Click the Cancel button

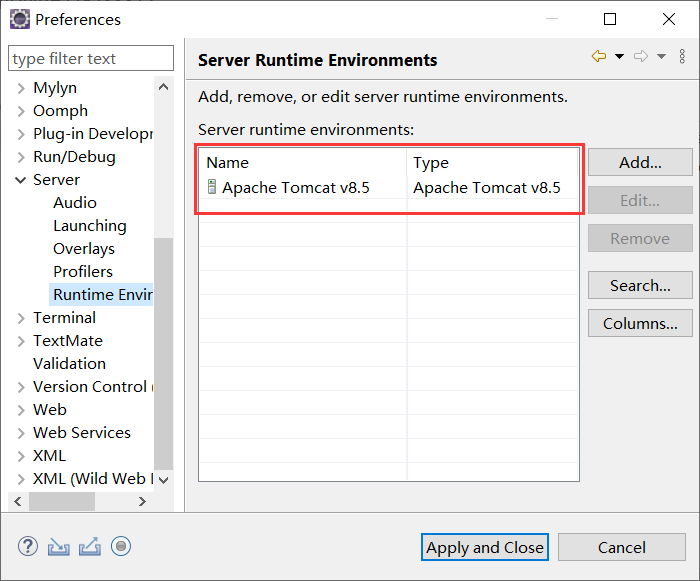(622, 547)
